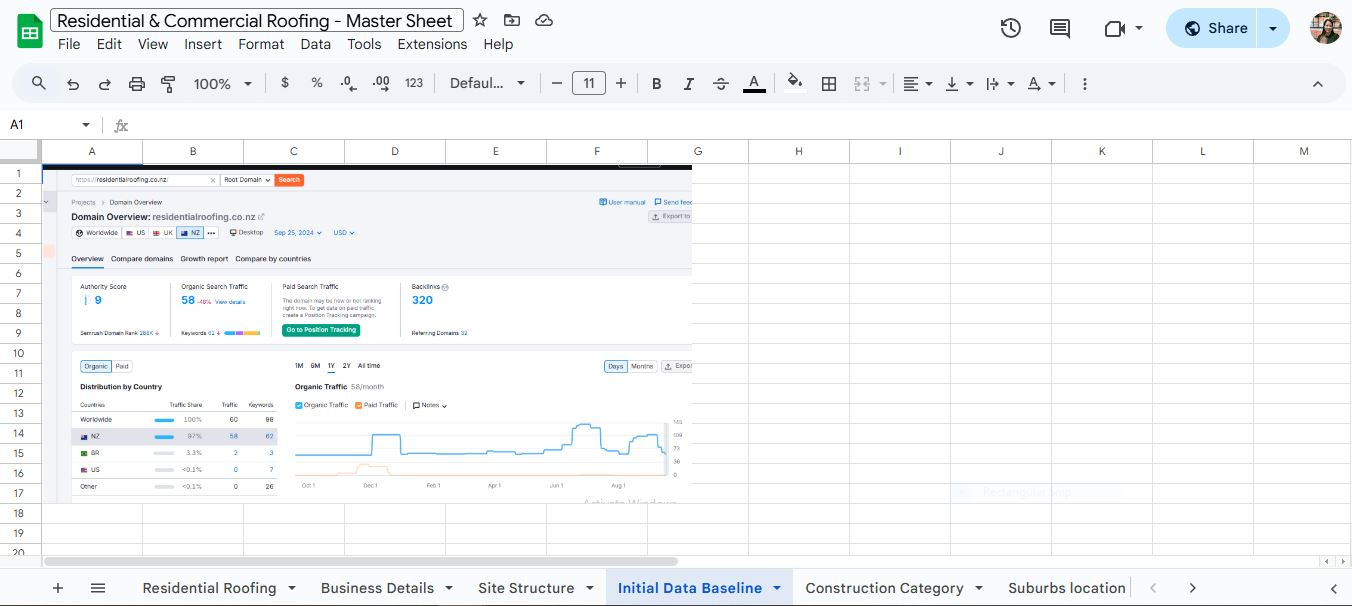Collapse the header with chevron
Screen dimensions: 1352x606
[1317, 84]
